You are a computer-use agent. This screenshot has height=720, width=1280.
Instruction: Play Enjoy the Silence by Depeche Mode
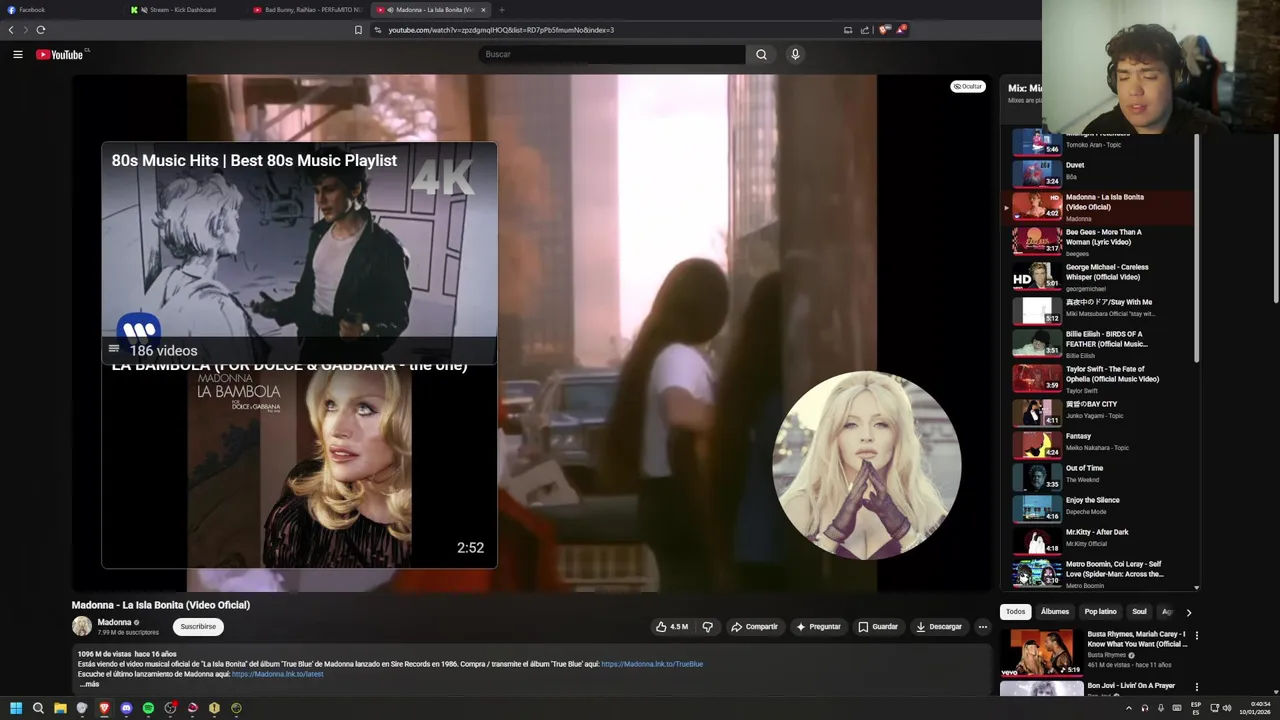[1097, 508]
